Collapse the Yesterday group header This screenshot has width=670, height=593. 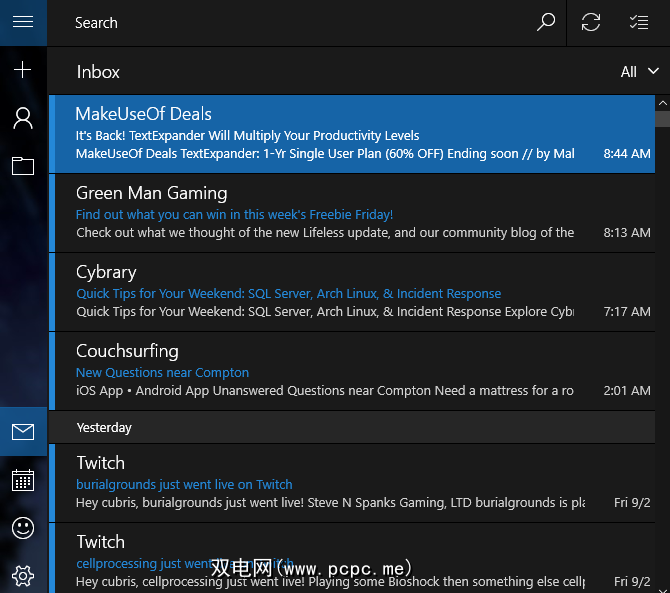105,427
